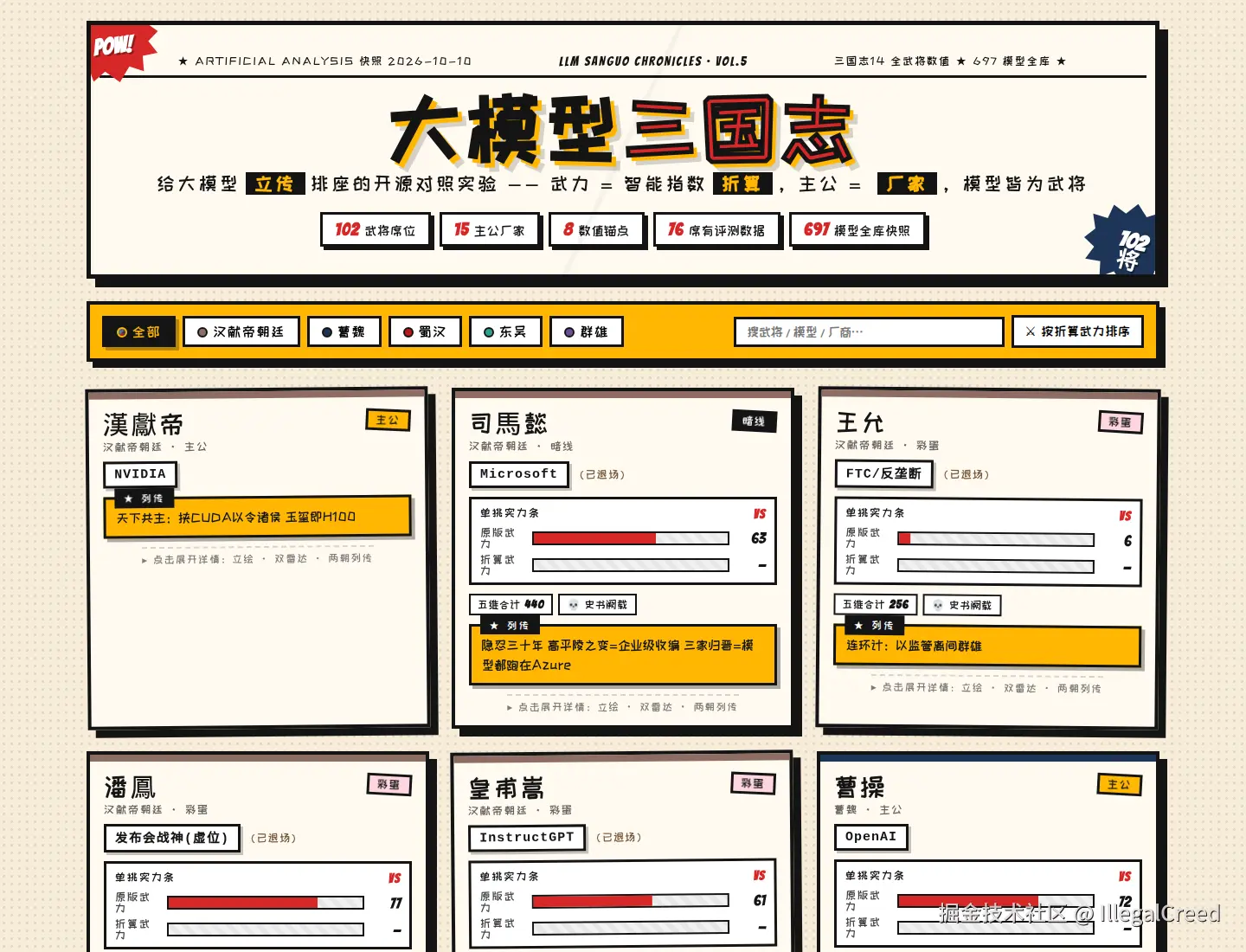The image size is (1246, 952).
Task: Click the OpenAI vendor tag on 曹操 card
Action: [871, 837]
